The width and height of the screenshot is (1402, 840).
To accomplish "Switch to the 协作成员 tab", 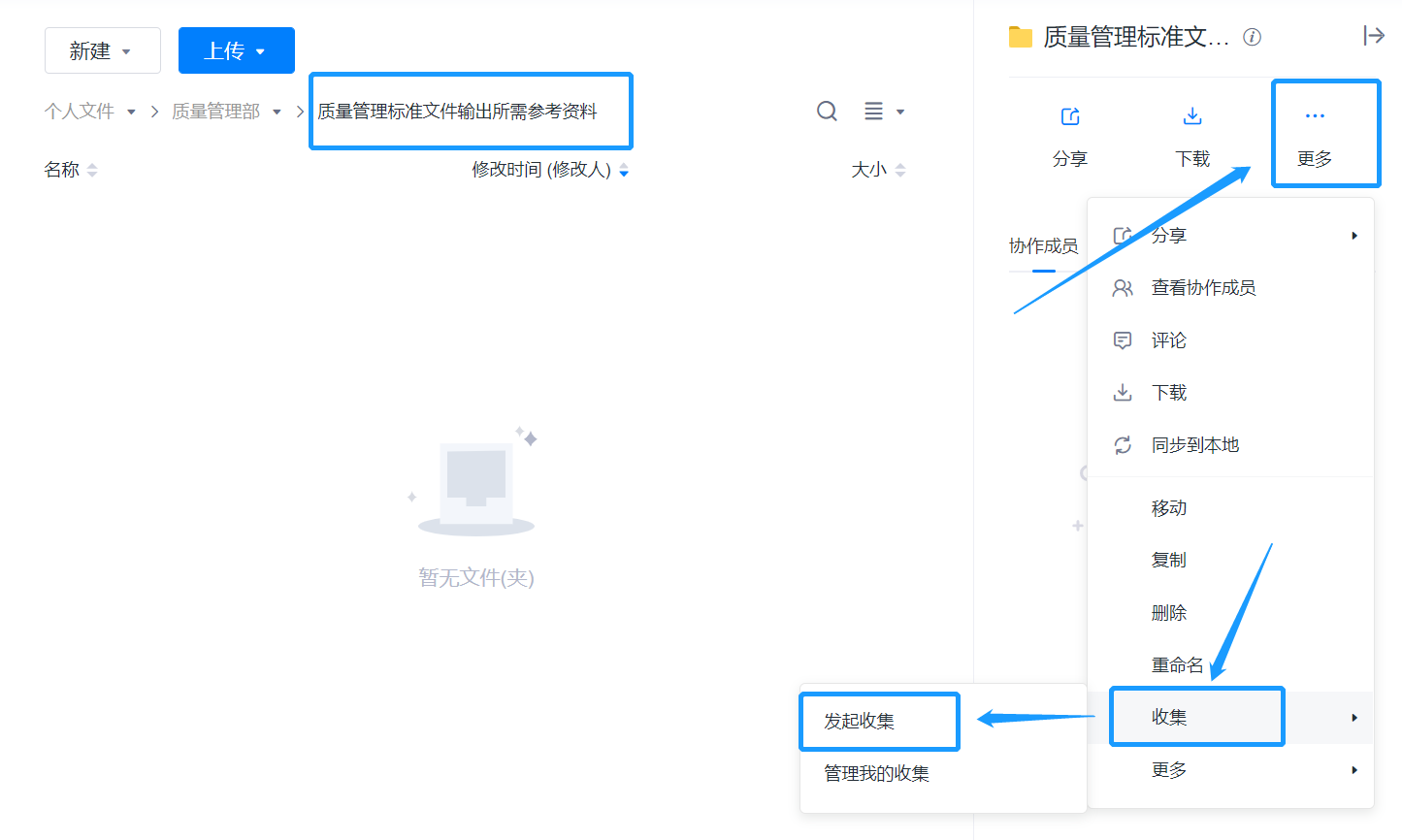I will point(1044,246).
